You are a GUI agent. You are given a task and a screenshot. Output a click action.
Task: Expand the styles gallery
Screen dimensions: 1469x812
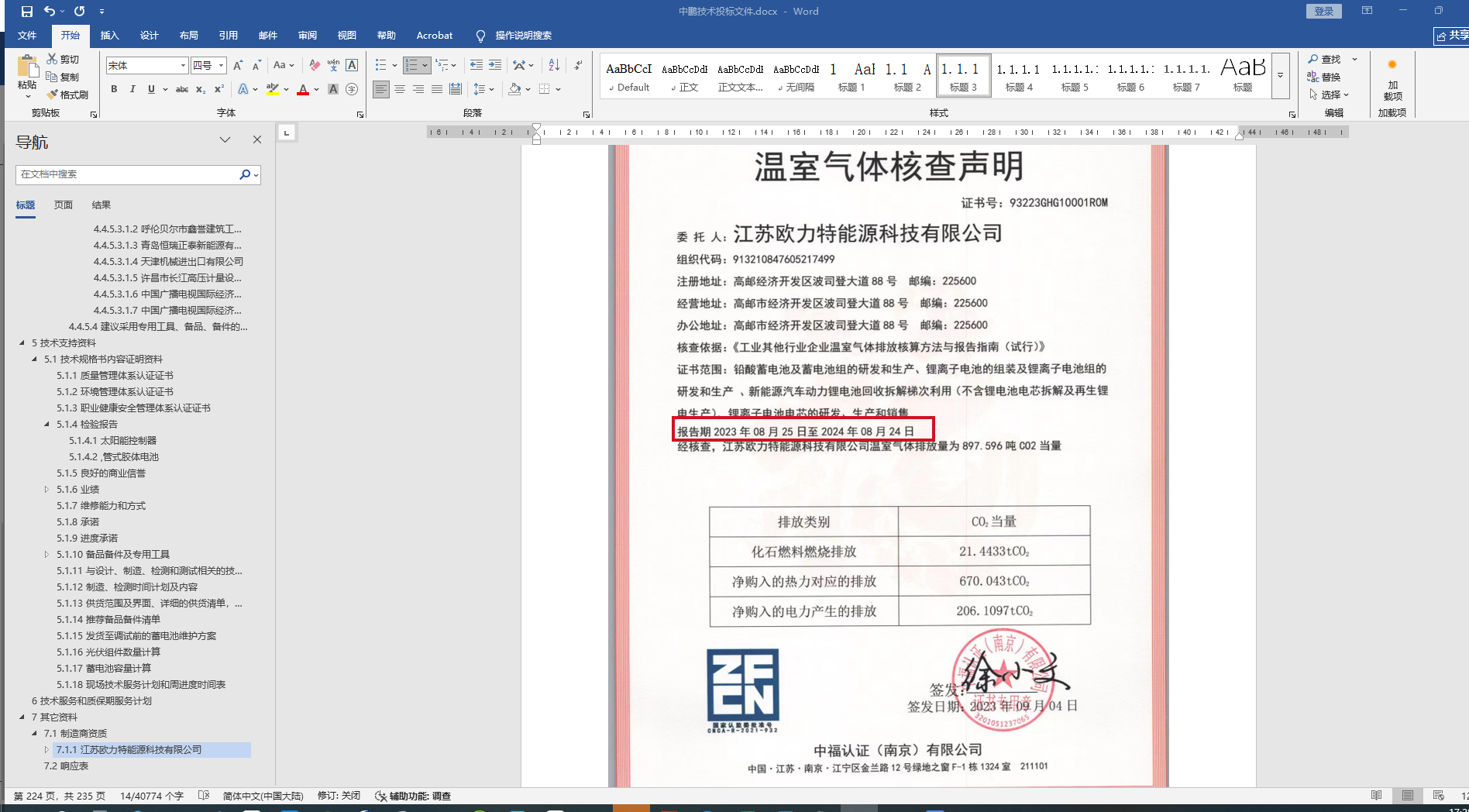(1281, 76)
